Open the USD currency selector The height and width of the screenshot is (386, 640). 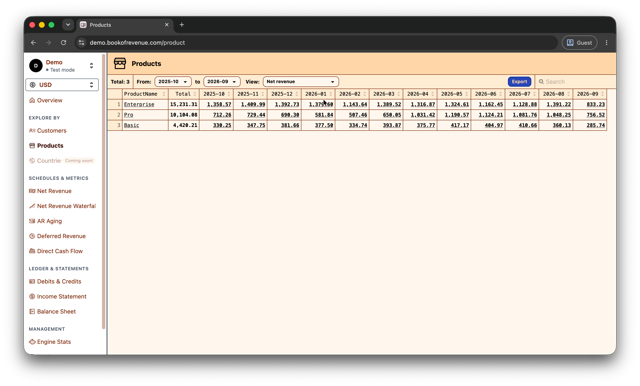coord(62,85)
